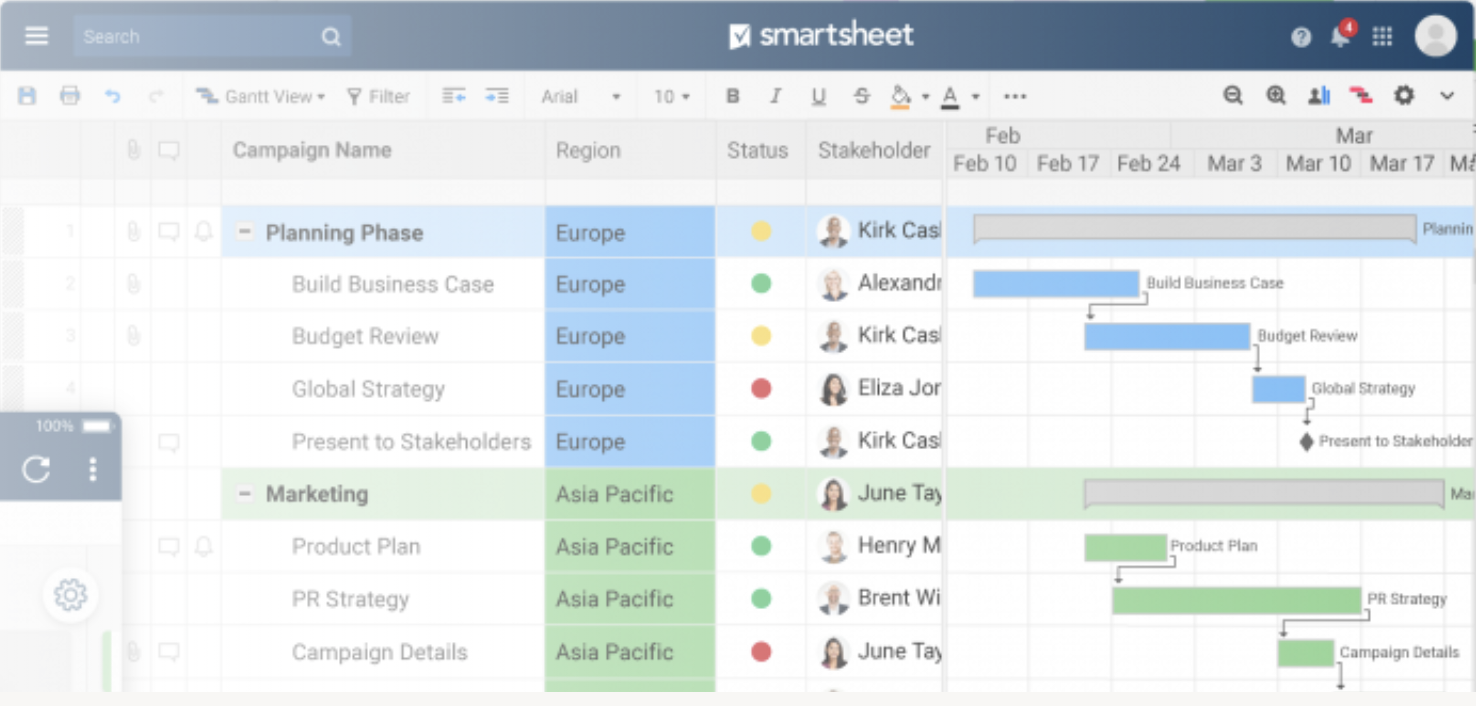The height and width of the screenshot is (706, 1476).
Task: Toggle bold formatting in the toolbar
Action: pos(733,96)
